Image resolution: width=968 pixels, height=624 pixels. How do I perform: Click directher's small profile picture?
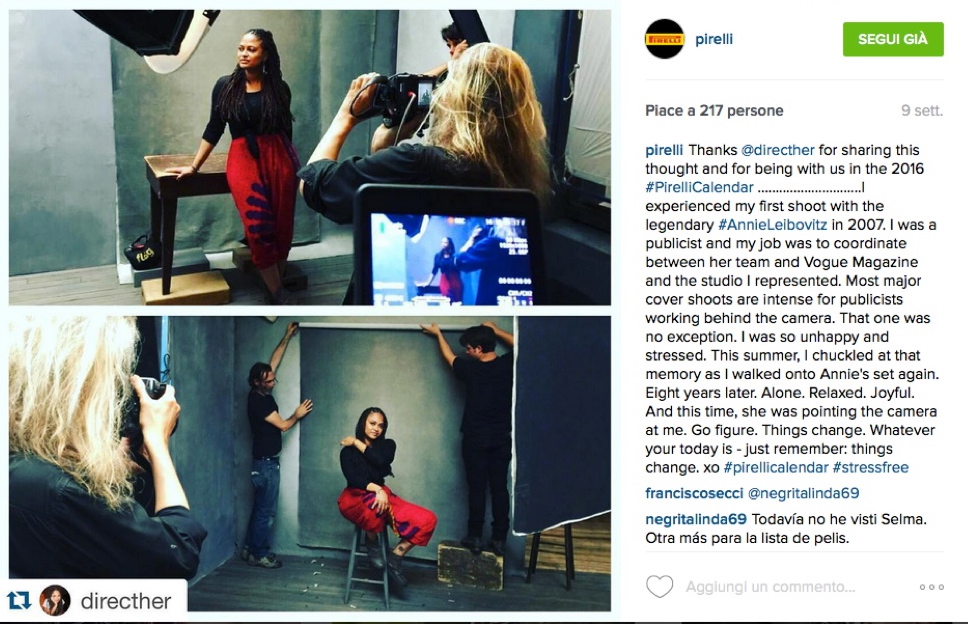(x=55, y=600)
